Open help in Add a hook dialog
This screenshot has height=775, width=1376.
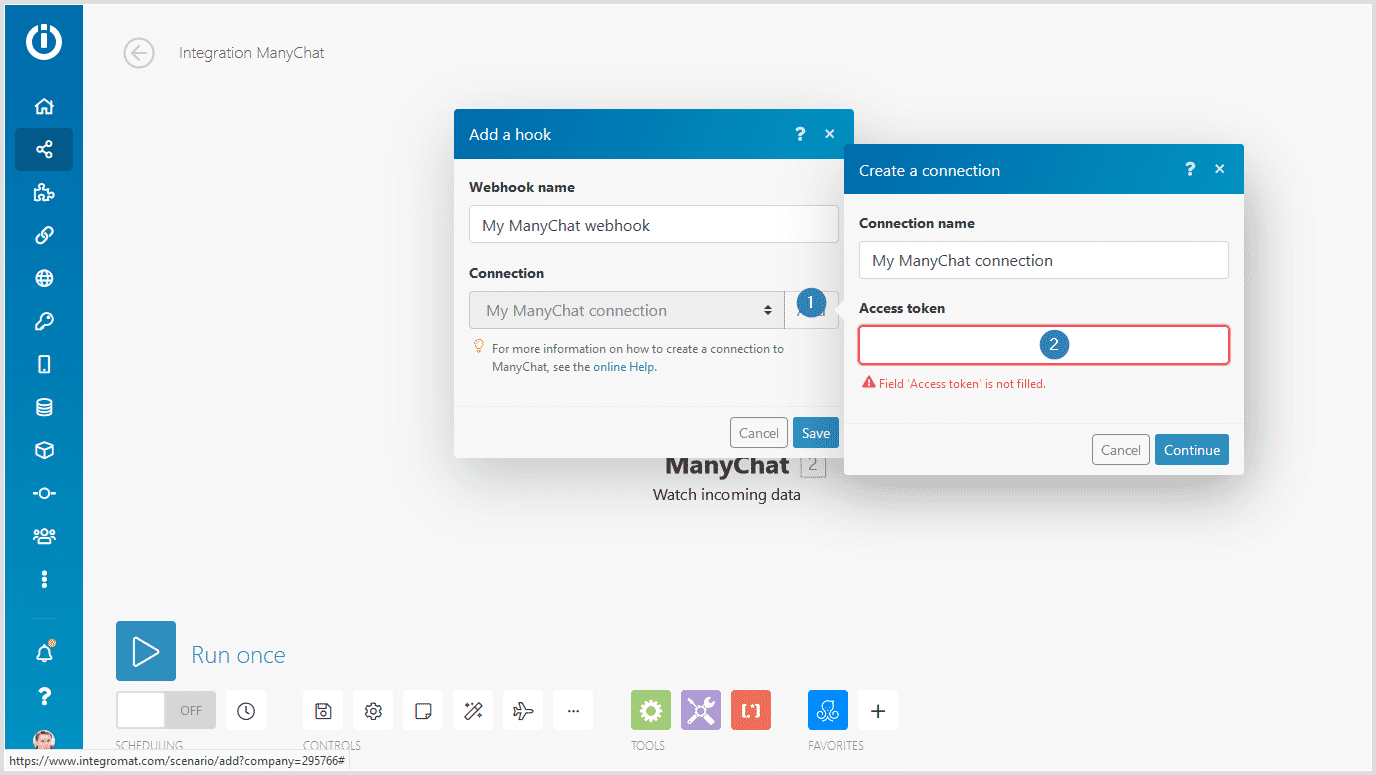point(800,134)
